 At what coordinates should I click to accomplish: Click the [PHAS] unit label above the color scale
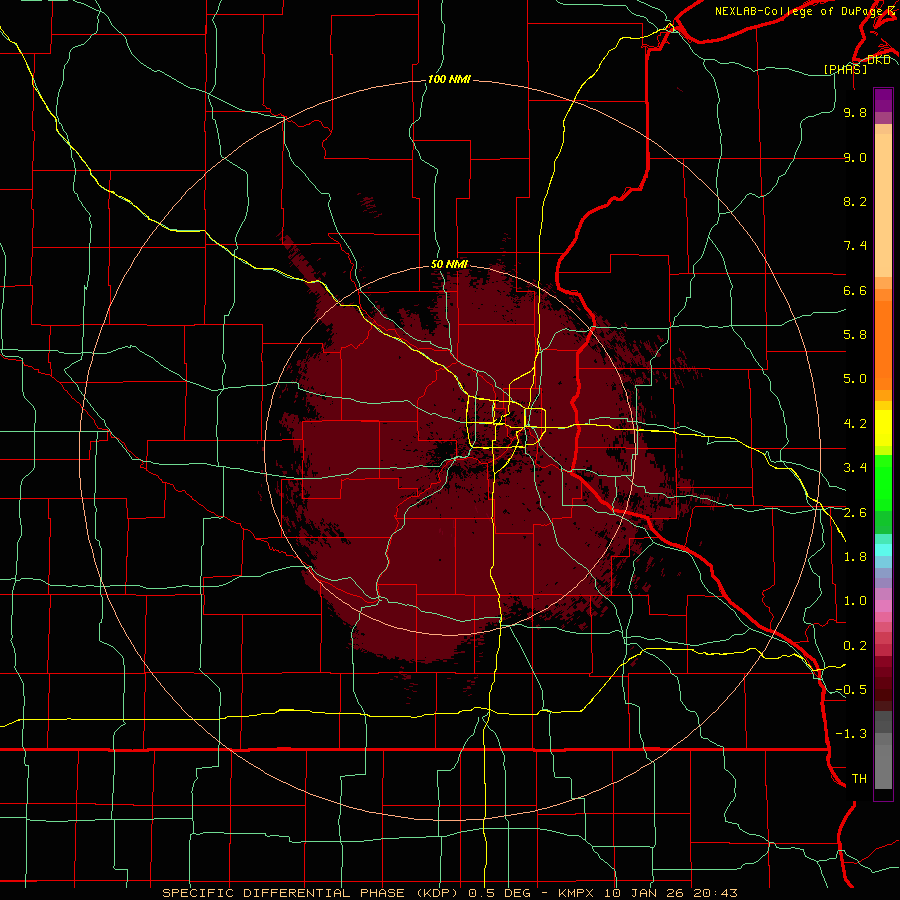(845, 70)
